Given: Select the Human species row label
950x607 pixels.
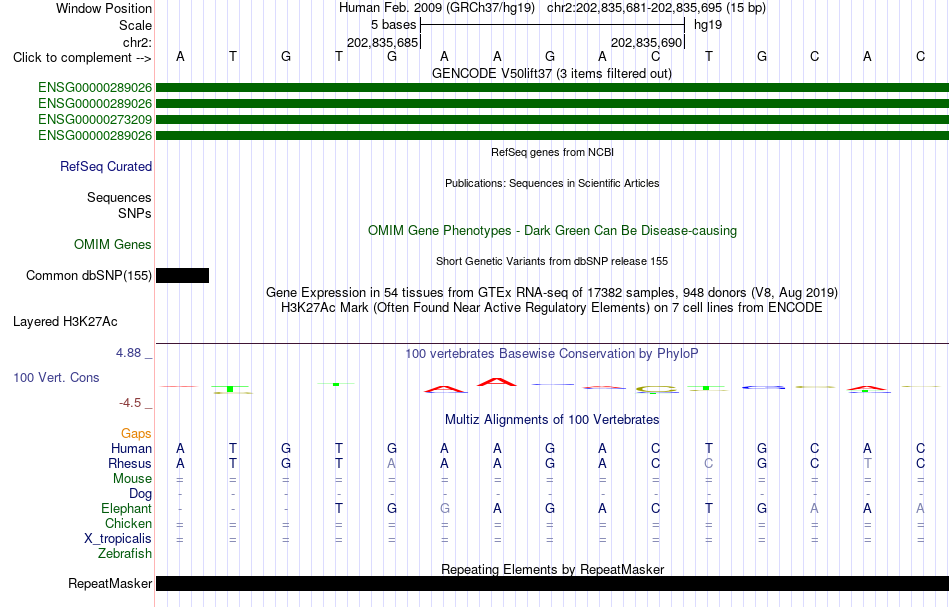Looking at the screenshot, I should point(131,448).
